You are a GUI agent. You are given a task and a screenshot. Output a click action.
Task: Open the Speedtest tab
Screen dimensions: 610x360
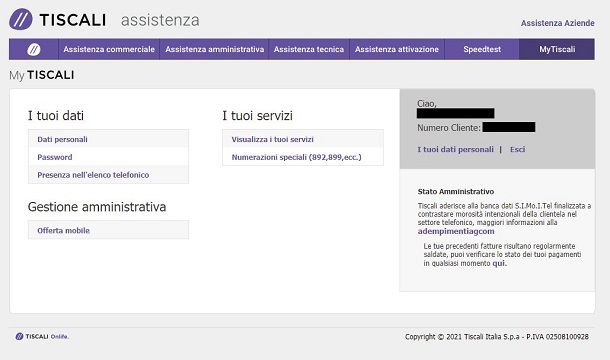tap(482, 49)
